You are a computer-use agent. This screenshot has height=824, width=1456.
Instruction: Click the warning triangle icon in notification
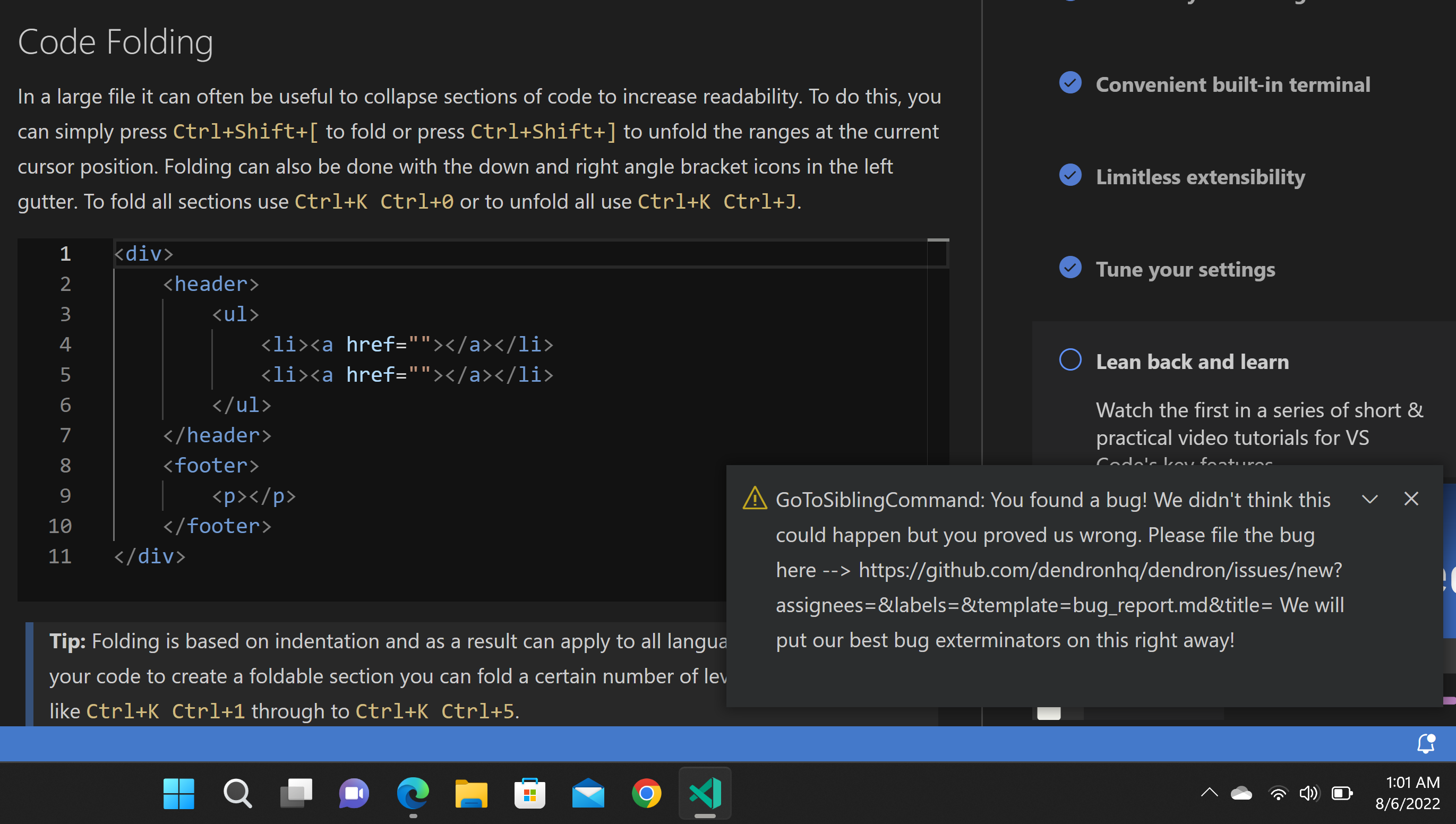[755, 499]
